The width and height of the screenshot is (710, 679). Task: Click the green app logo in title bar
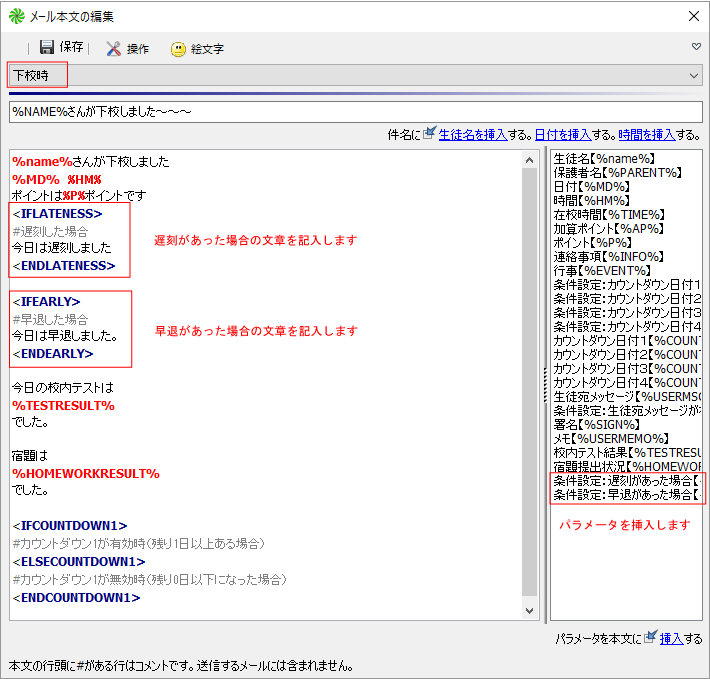(17, 16)
